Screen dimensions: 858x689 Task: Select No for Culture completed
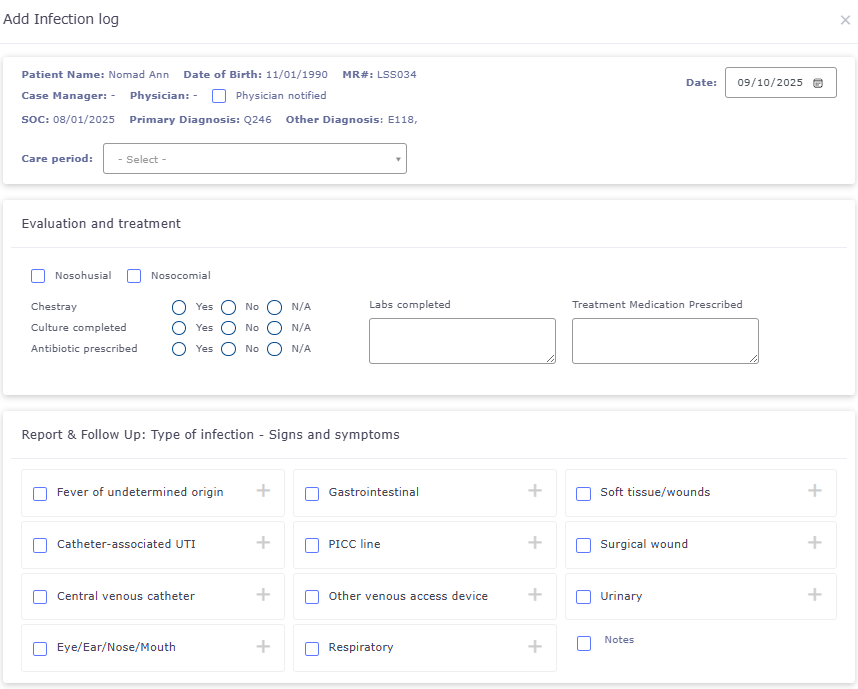coord(228,328)
